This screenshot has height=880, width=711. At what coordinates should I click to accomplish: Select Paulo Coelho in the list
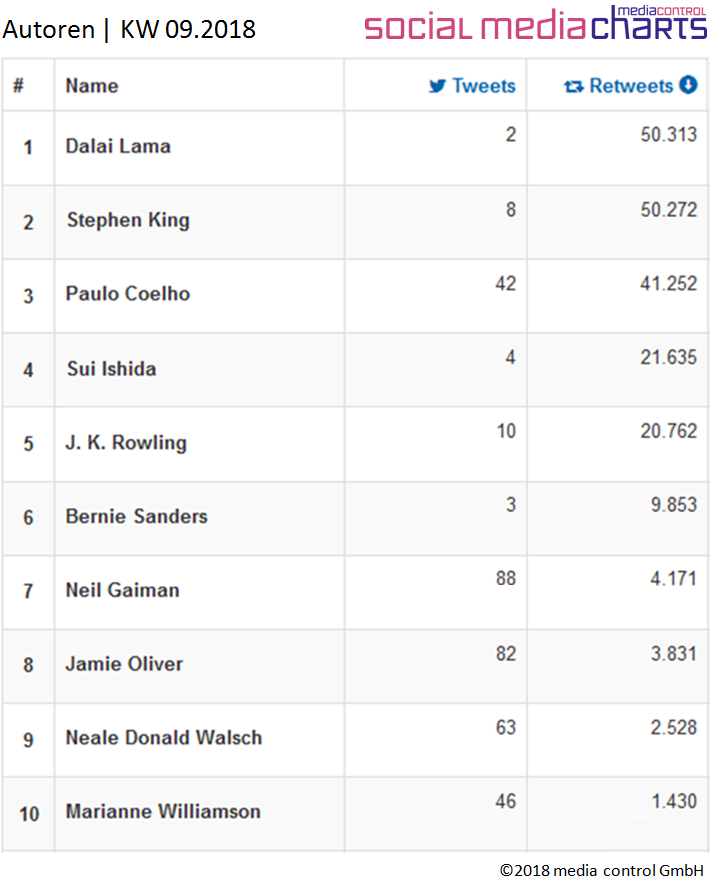(128, 294)
